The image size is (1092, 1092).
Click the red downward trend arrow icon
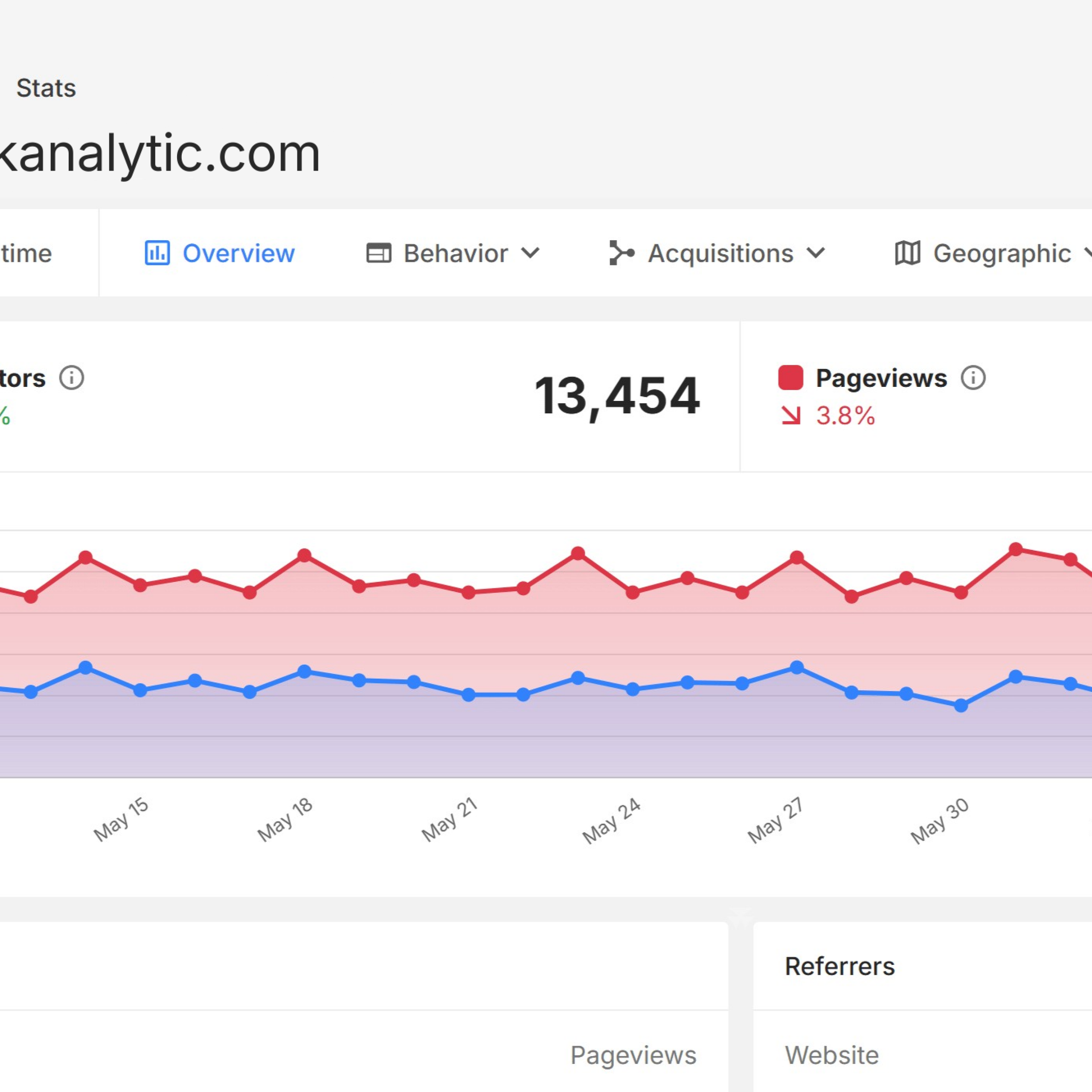pos(791,415)
